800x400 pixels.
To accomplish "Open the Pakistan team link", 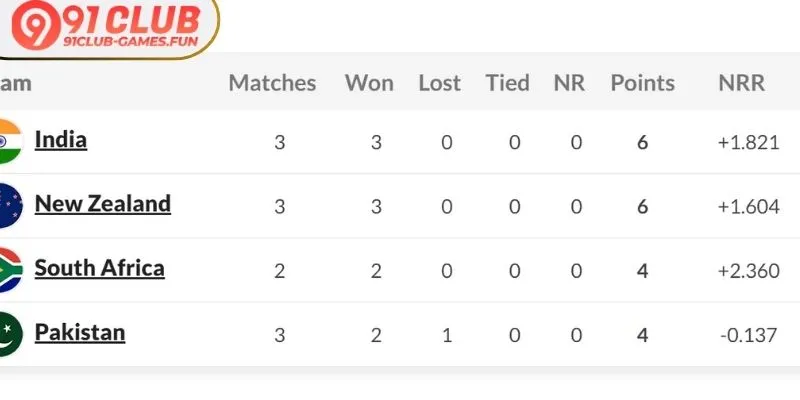I will 80,332.
